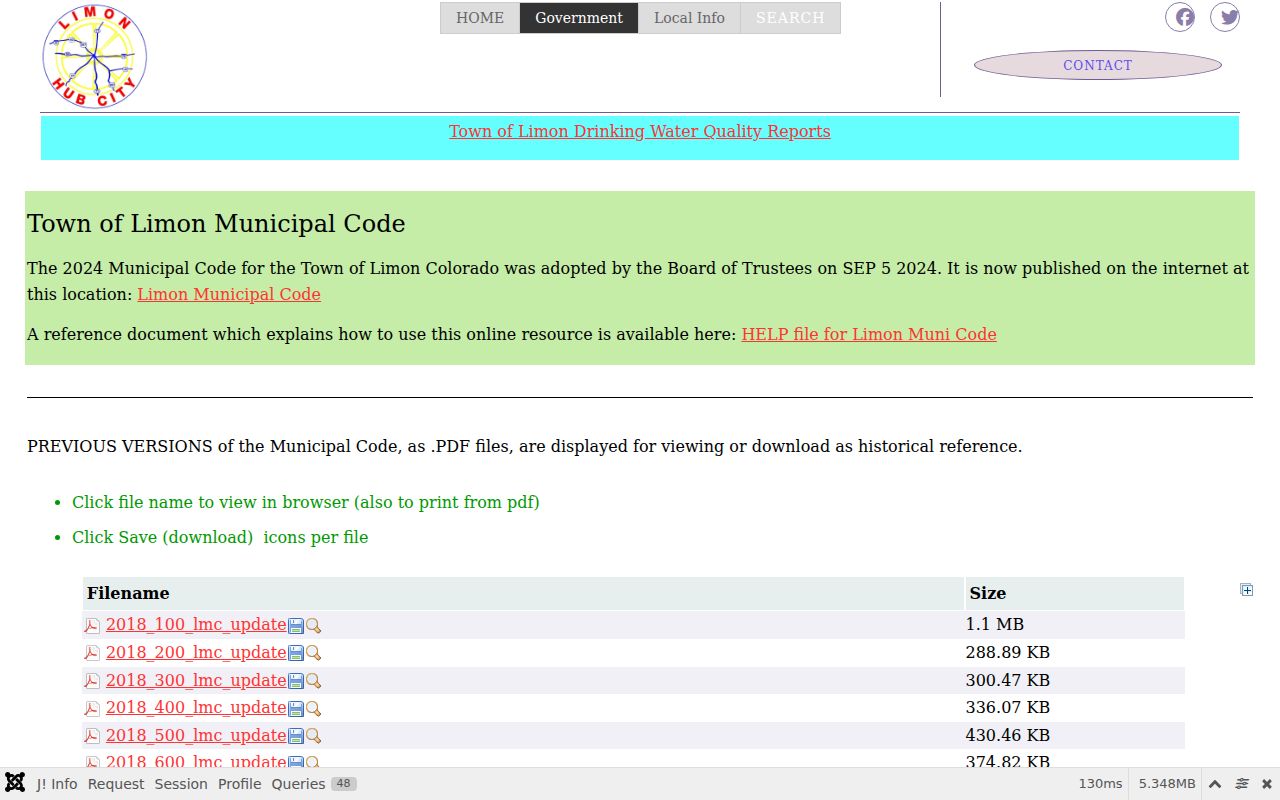Preview 2018_500_lmc_update with magnifier icon
The height and width of the screenshot is (800, 1280).
pyautogui.click(x=313, y=736)
